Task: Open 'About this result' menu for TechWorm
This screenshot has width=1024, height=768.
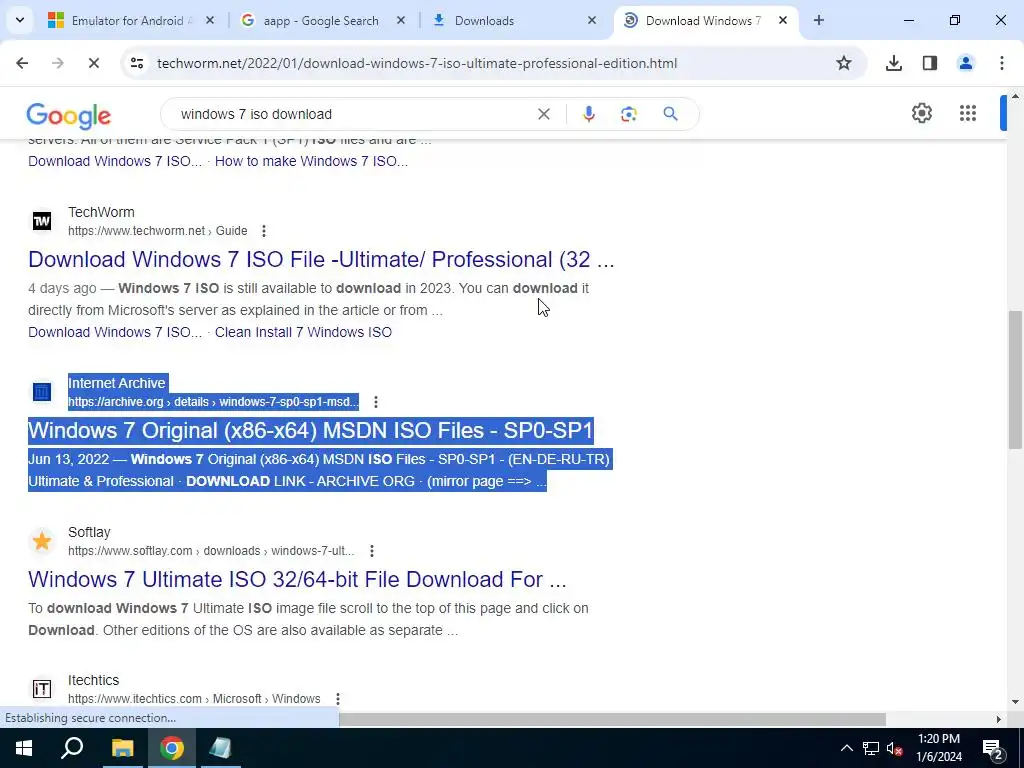Action: click(x=264, y=231)
